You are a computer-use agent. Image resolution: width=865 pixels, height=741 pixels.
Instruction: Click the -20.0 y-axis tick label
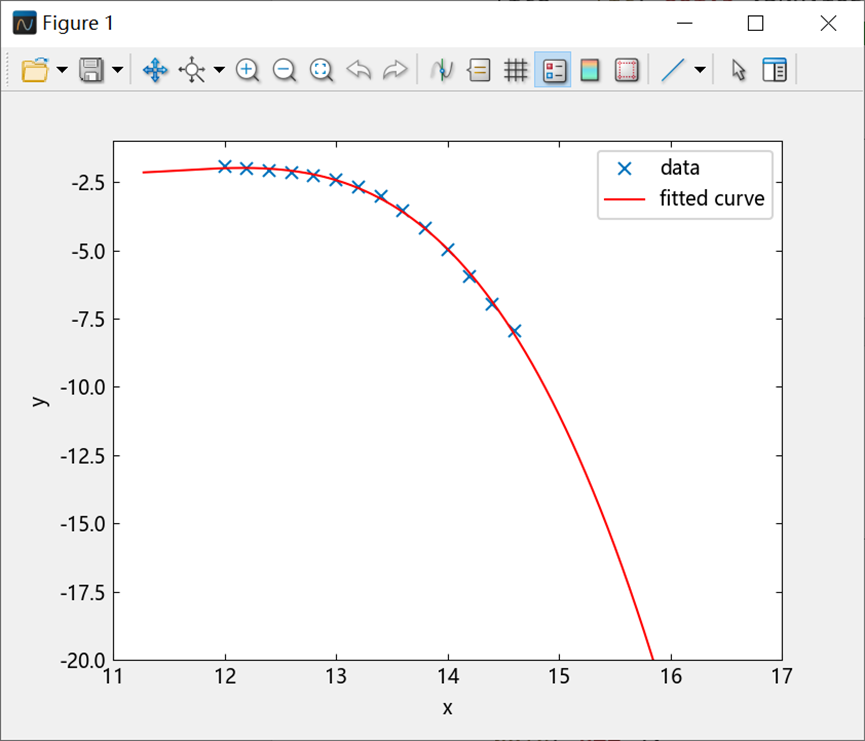coord(83,660)
